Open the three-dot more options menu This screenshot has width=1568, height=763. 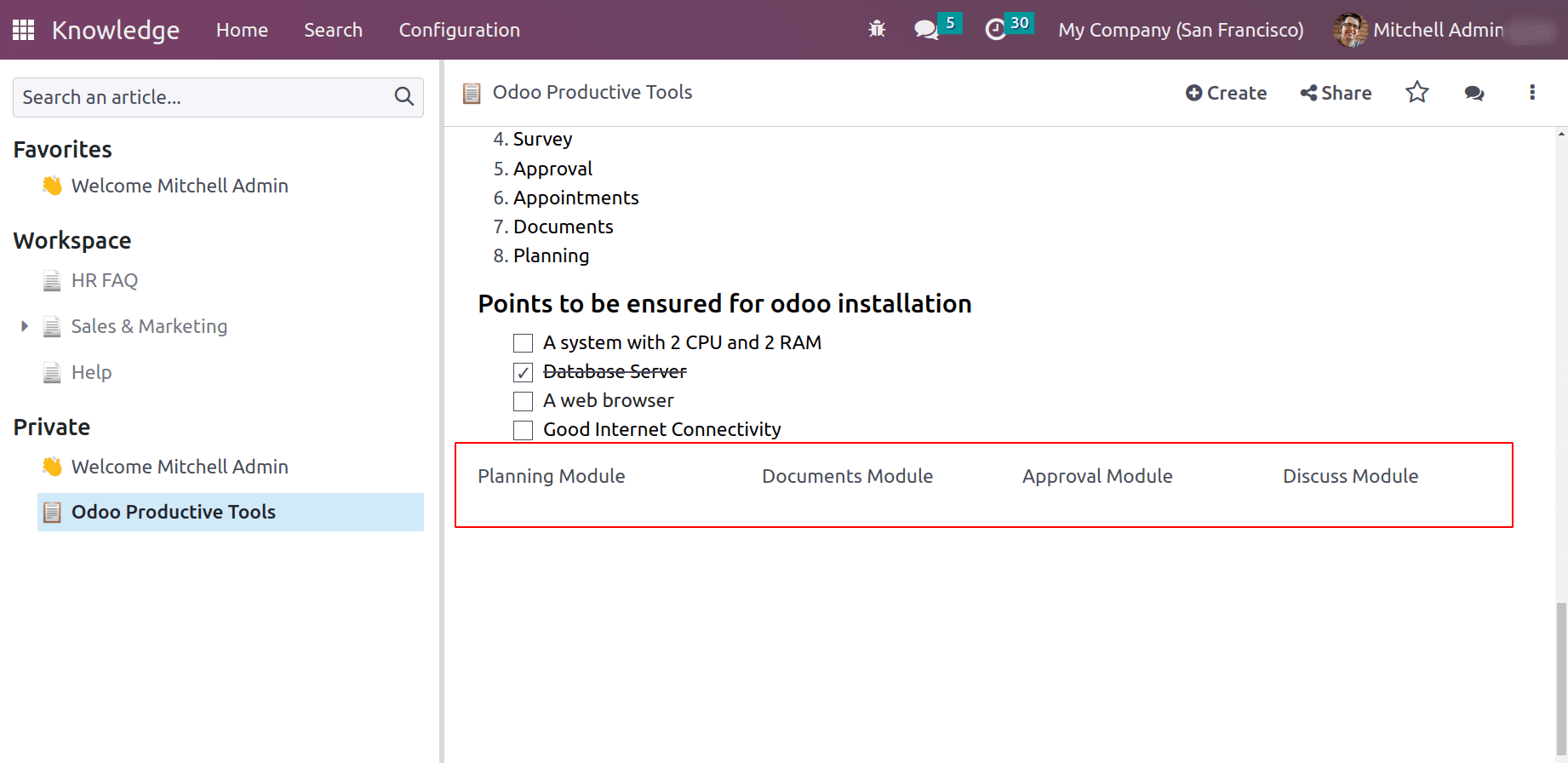coord(1532,92)
